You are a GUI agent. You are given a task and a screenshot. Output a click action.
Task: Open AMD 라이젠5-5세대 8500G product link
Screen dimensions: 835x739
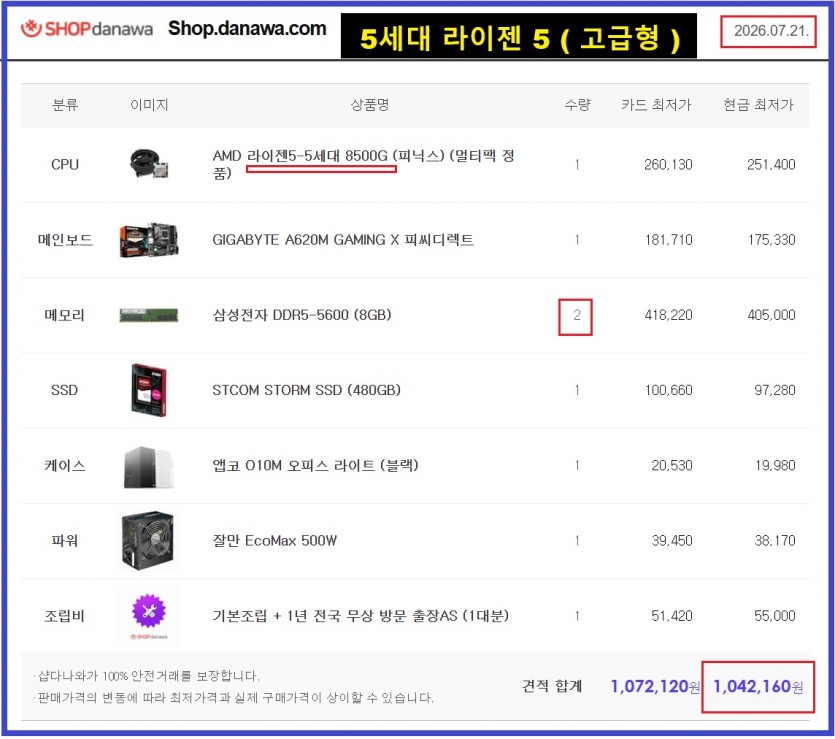(364, 164)
